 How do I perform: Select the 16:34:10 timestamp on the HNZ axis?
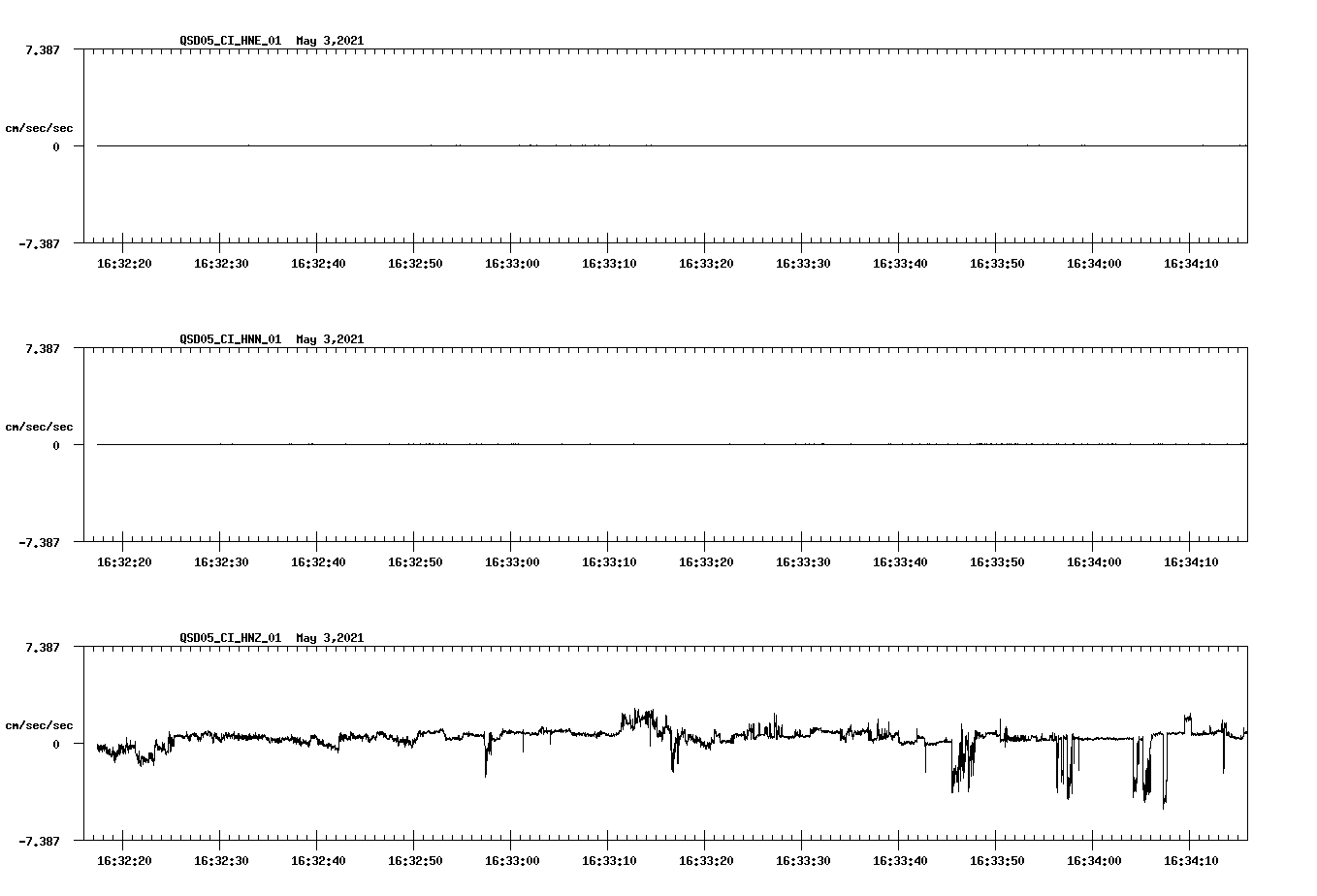(x=1191, y=859)
